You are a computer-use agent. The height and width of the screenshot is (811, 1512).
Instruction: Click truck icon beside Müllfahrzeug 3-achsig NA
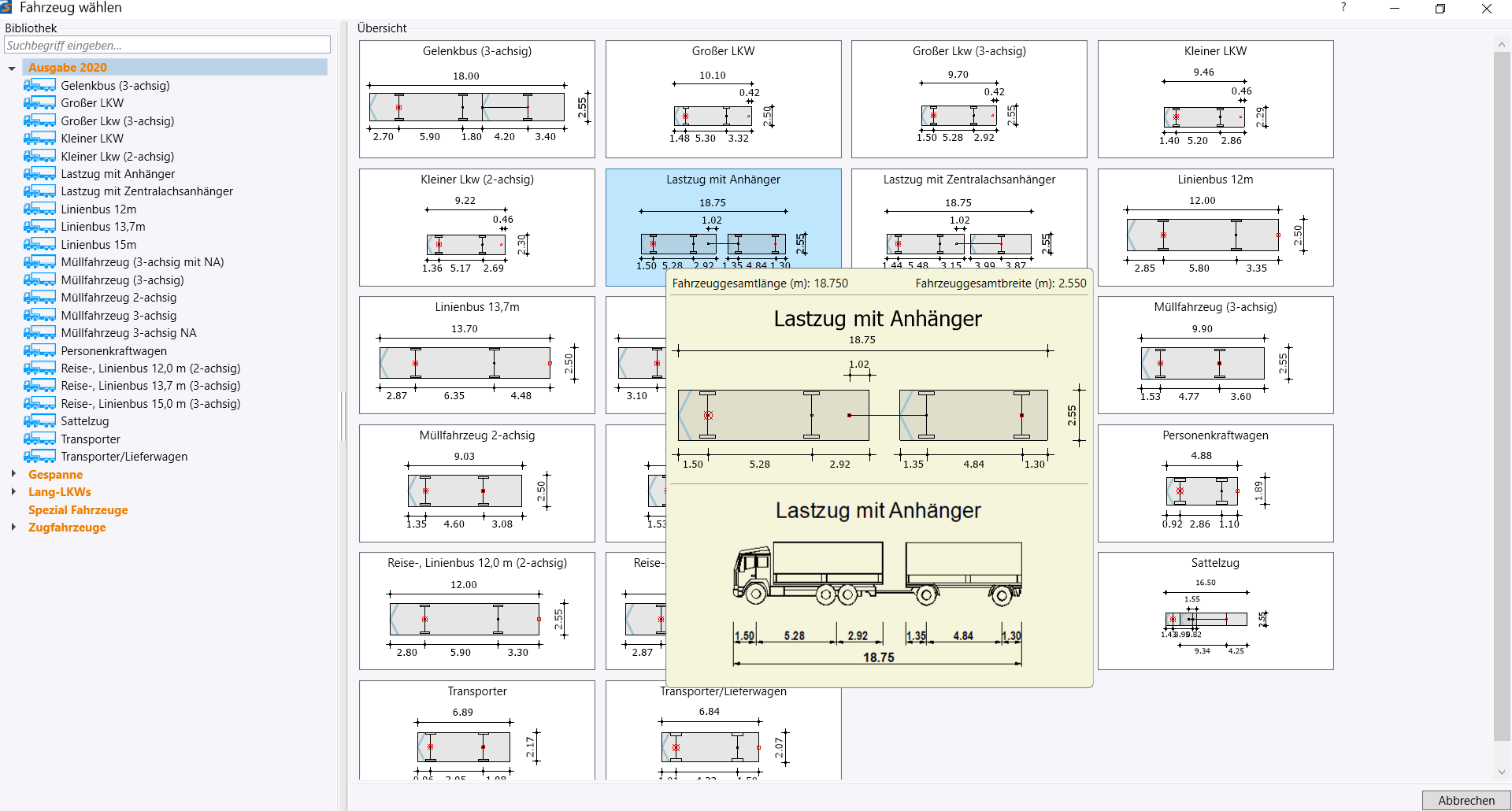click(x=39, y=333)
